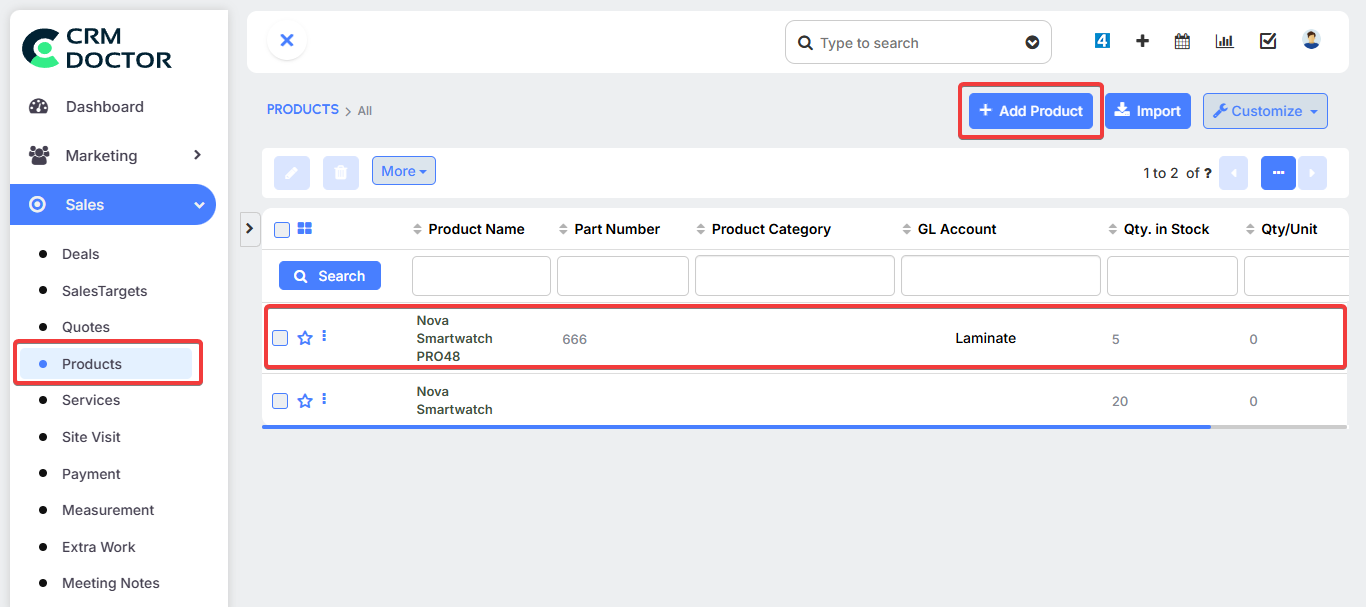Open the tasks checkmark icon

(1268, 41)
